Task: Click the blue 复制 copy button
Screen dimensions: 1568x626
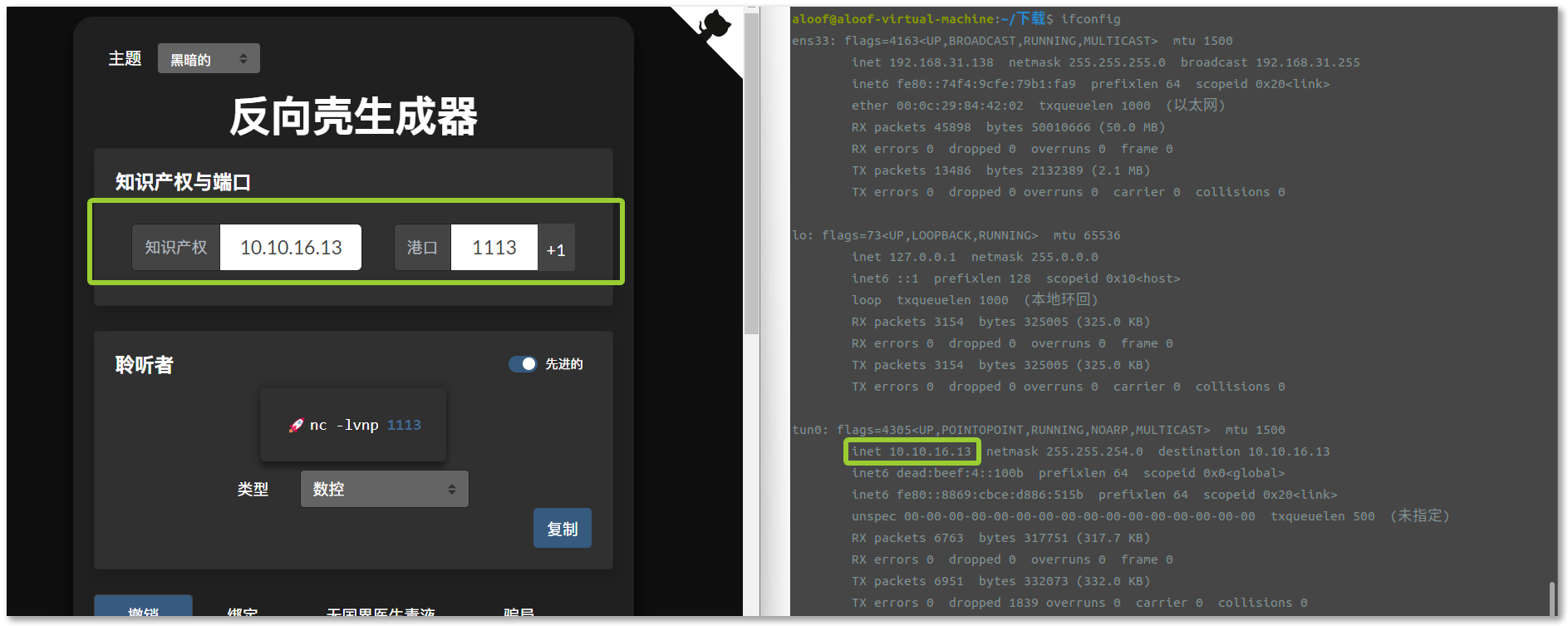Action: point(562,529)
